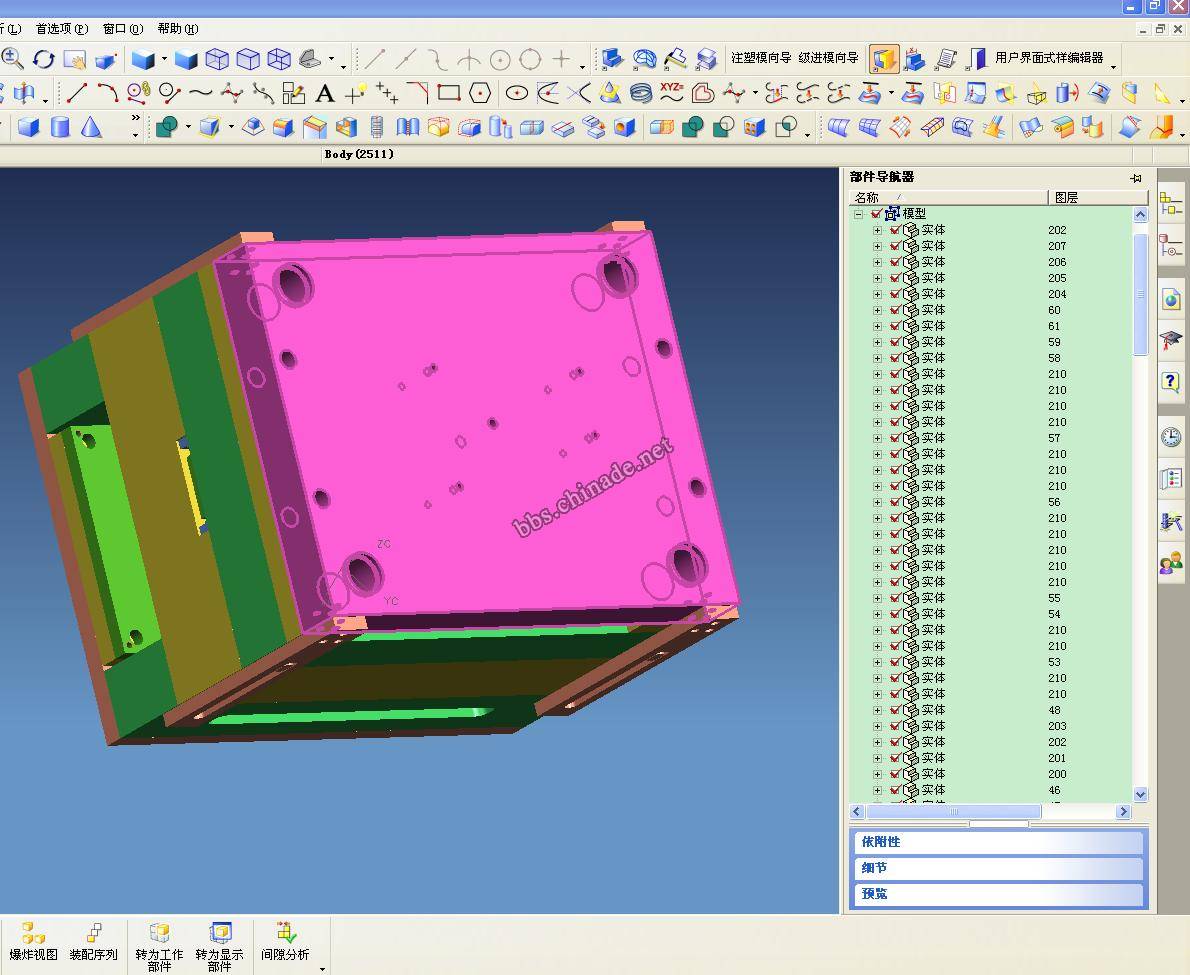Click the Pan hand tool icon
This screenshot has height=975, width=1190.
[75, 60]
